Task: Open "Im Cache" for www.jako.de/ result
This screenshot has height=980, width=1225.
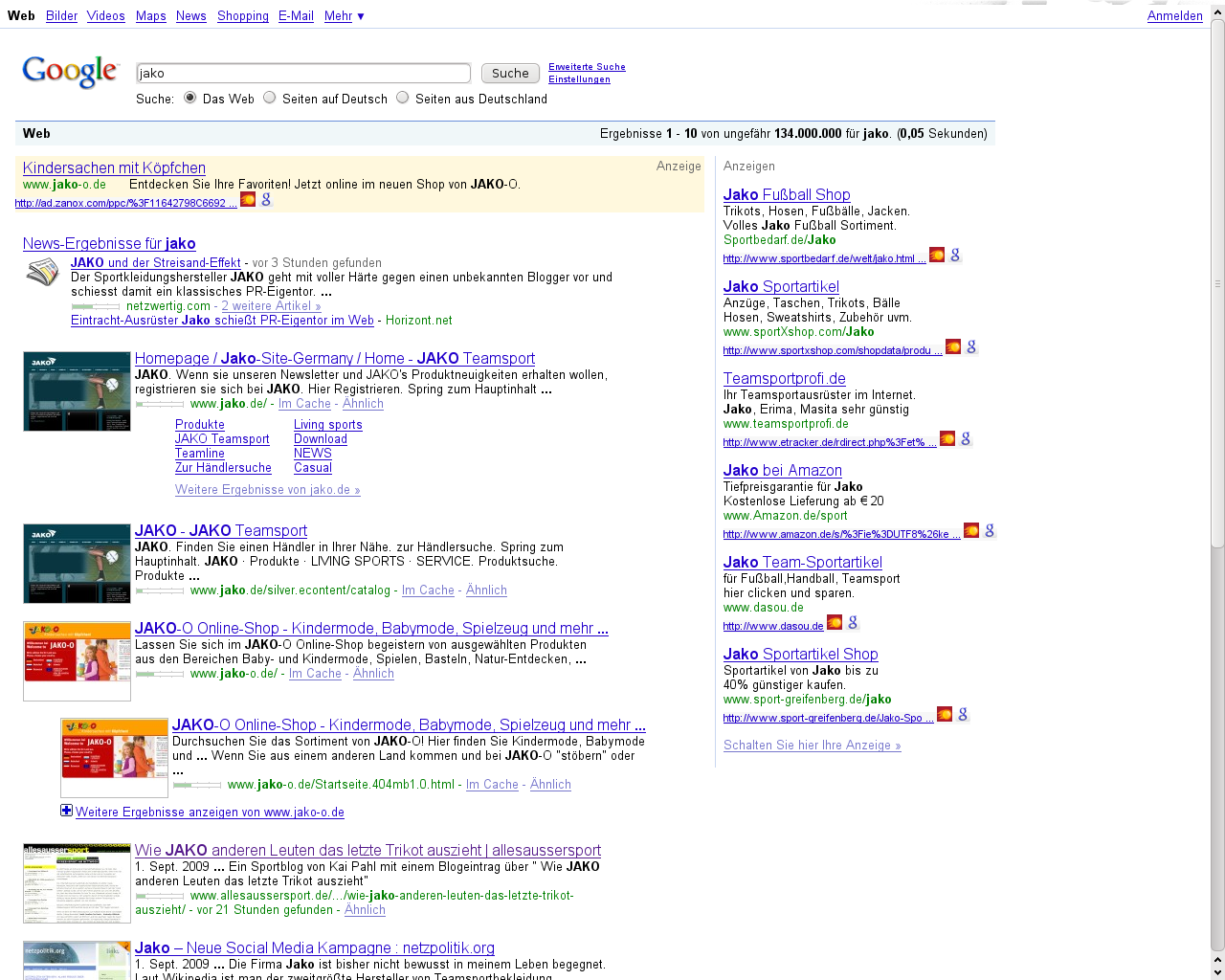Action: click(x=304, y=404)
